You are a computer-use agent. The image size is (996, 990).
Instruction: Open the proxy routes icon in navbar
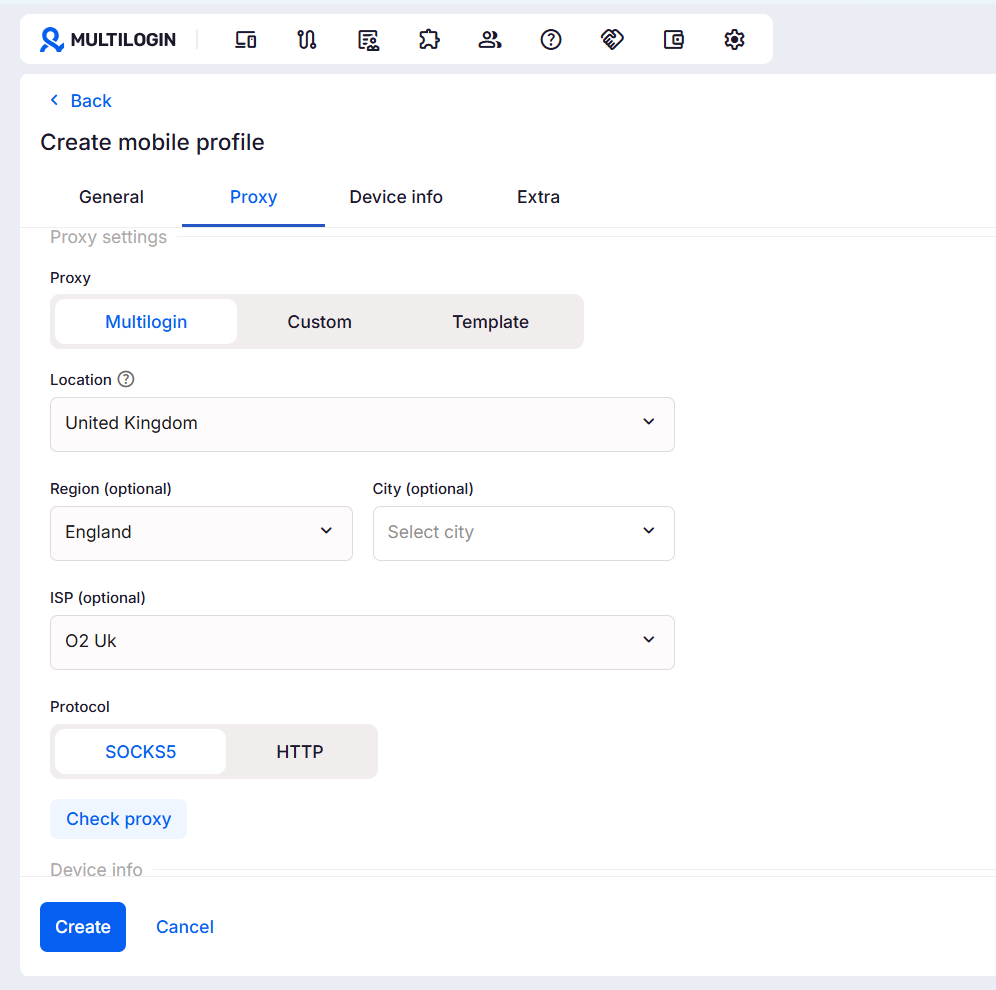(306, 39)
